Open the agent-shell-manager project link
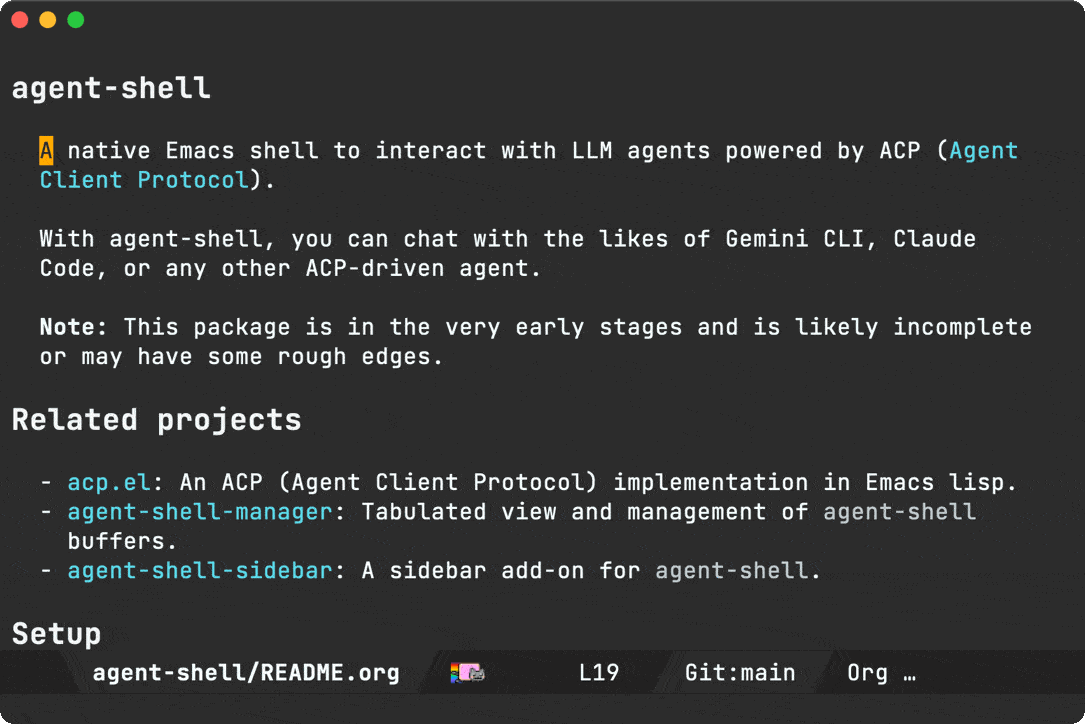The width and height of the screenshot is (1085, 724). [199, 512]
